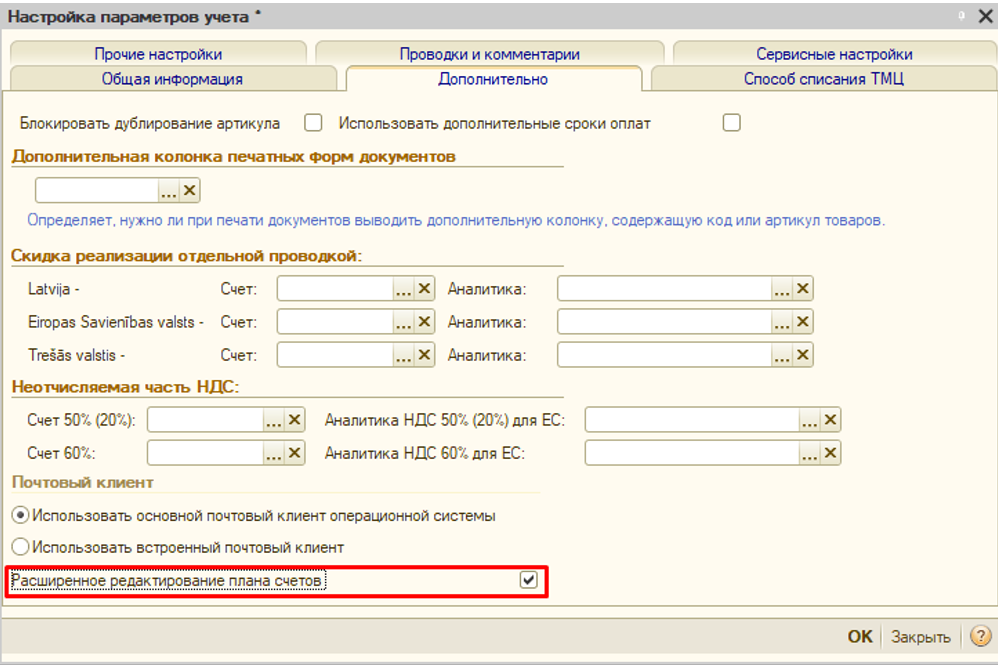Screen dimensions: 998x665
Task: Clear Аналитика НДС 60% для ЕС field
Action: click(x=830, y=453)
